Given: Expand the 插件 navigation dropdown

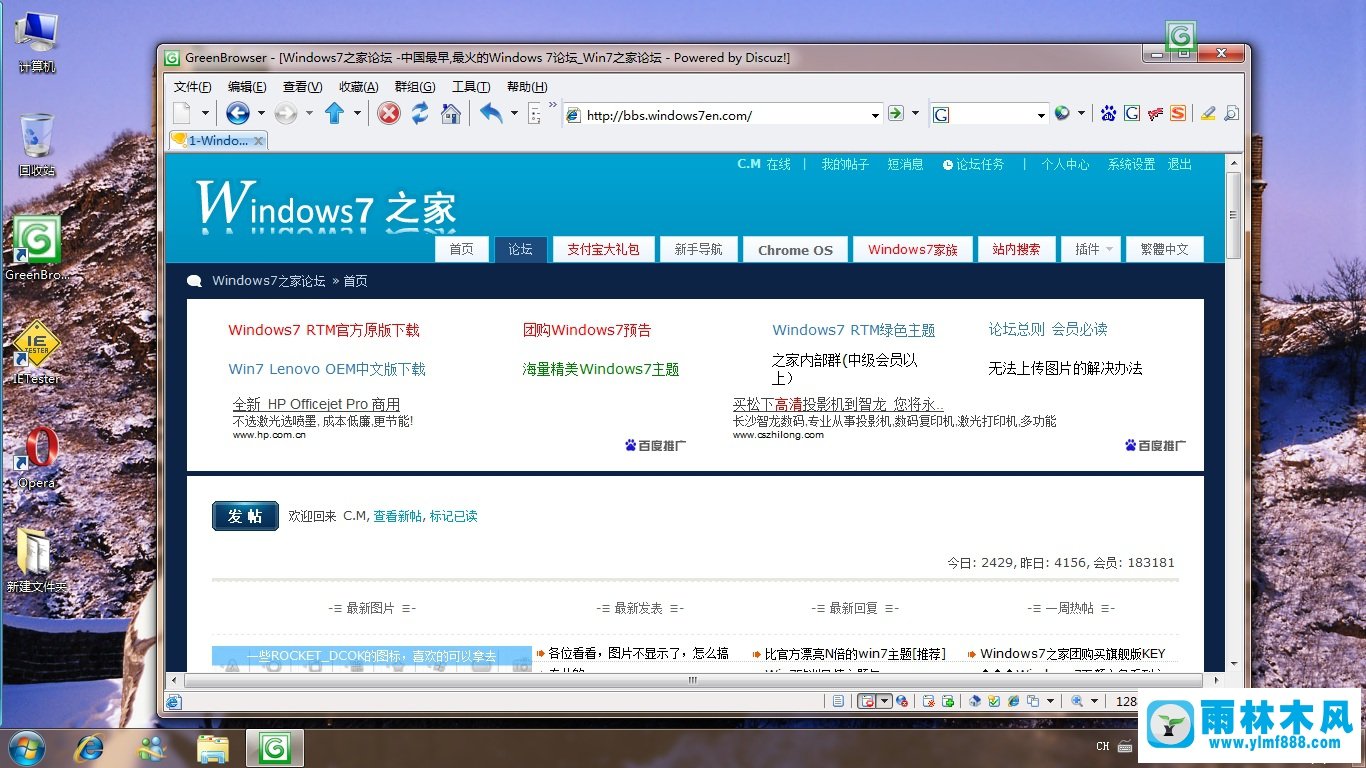Looking at the screenshot, I should pos(1111,249).
